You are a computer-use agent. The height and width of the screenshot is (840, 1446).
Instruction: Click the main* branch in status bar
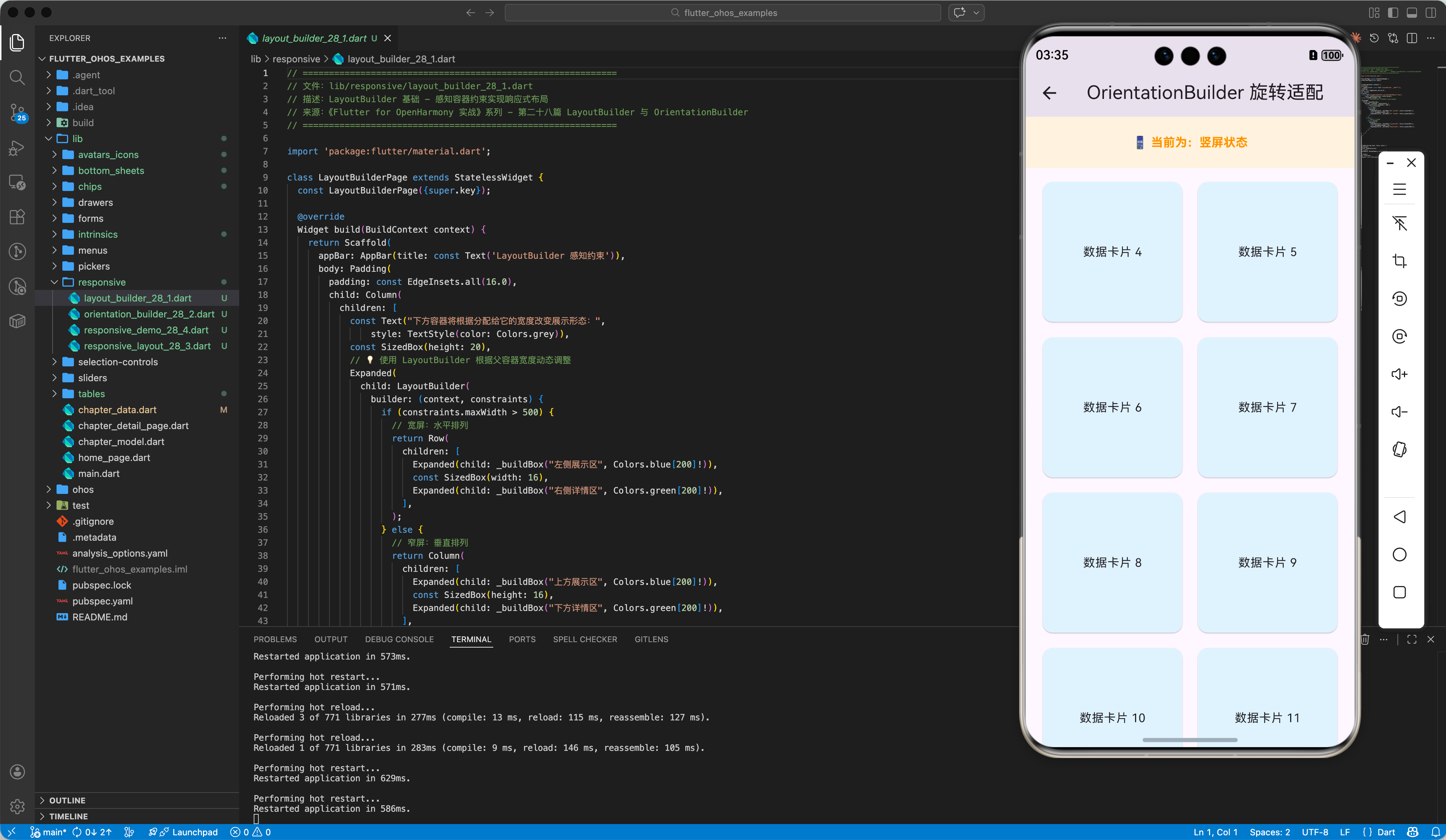pyautogui.click(x=49, y=832)
